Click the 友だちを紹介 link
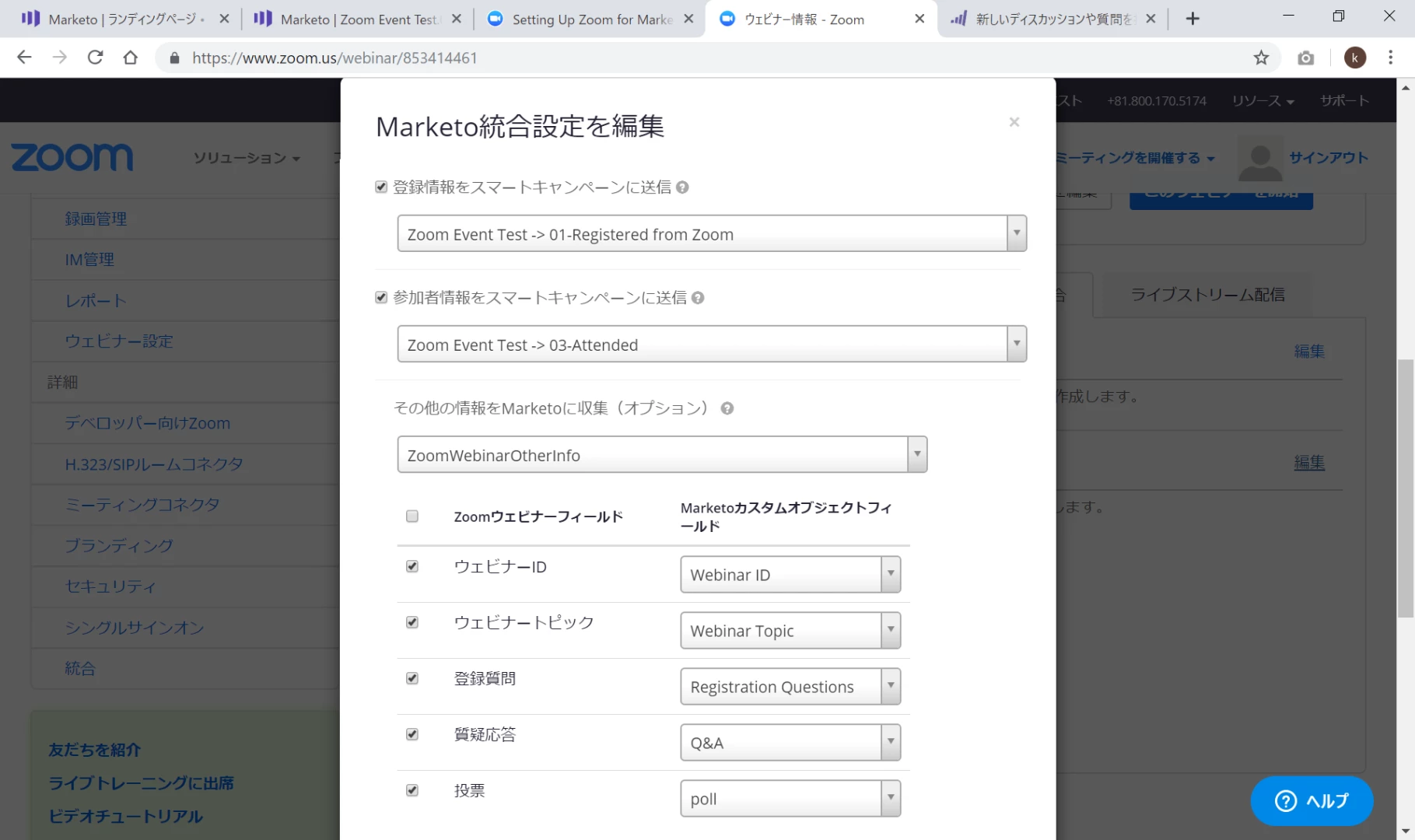This screenshot has height=840, width=1415. pyautogui.click(x=95, y=750)
